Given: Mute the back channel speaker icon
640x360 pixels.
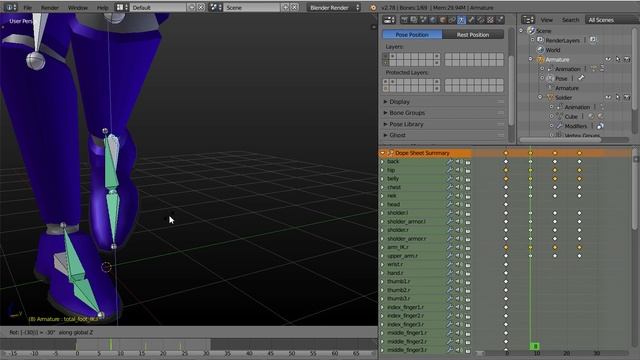Looking at the screenshot, I should pos(458,162).
